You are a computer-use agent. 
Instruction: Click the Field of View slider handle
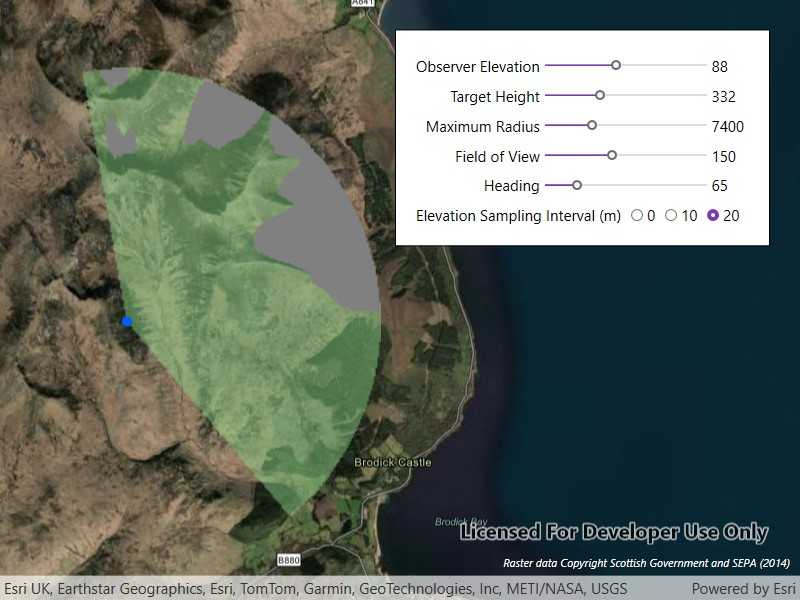coord(612,156)
